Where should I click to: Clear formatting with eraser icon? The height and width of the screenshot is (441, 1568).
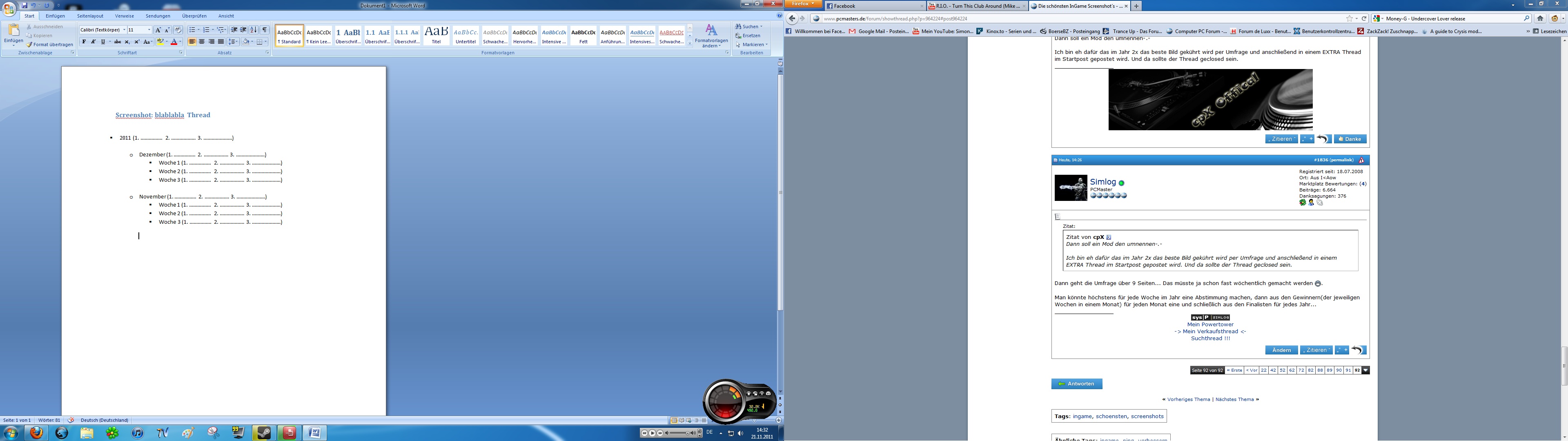pyautogui.click(x=178, y=30)
